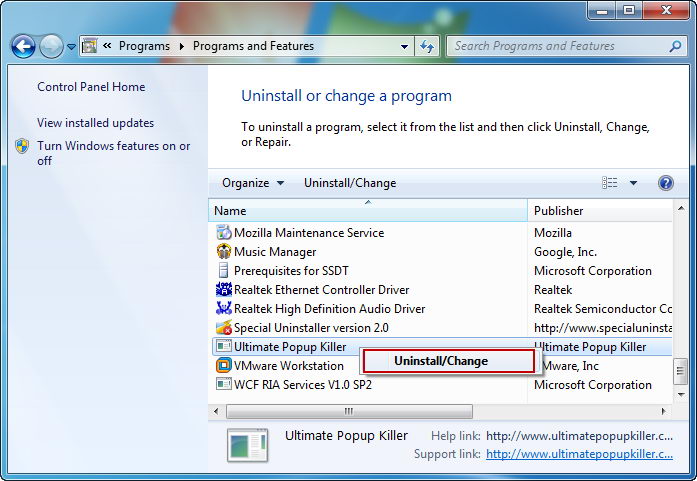This screenshot has width=697, height=481.
Task: Click the Mozilla publisher cell
Action: [x=553, y=232]
